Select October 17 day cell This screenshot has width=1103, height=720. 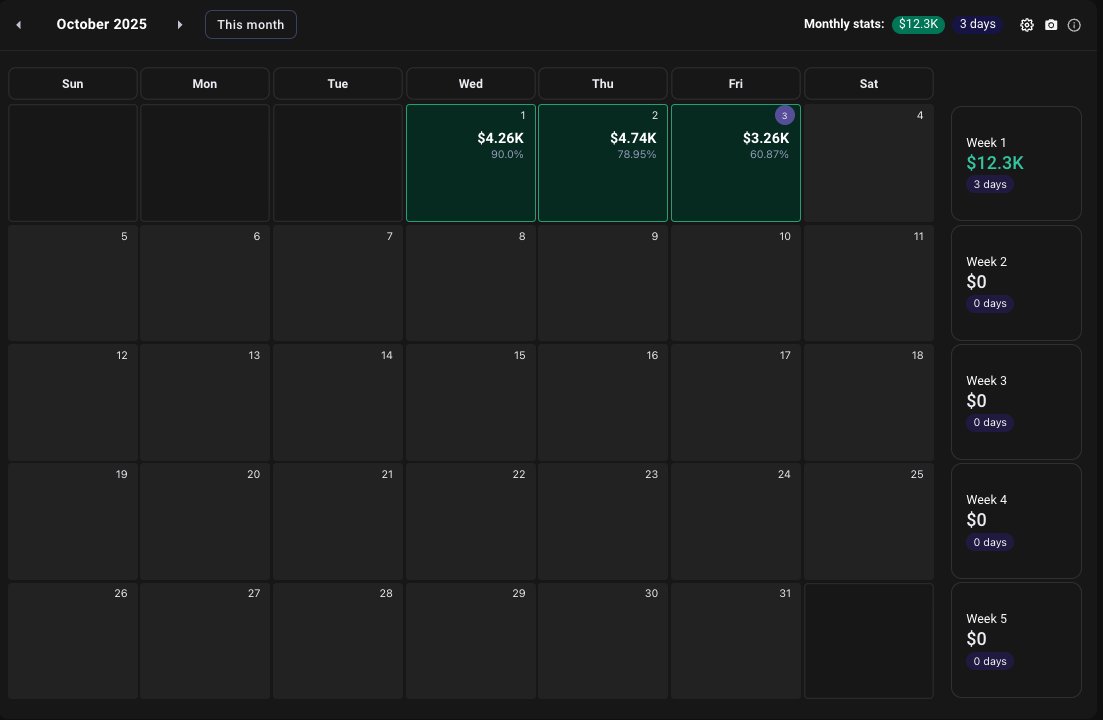[736, 402]
